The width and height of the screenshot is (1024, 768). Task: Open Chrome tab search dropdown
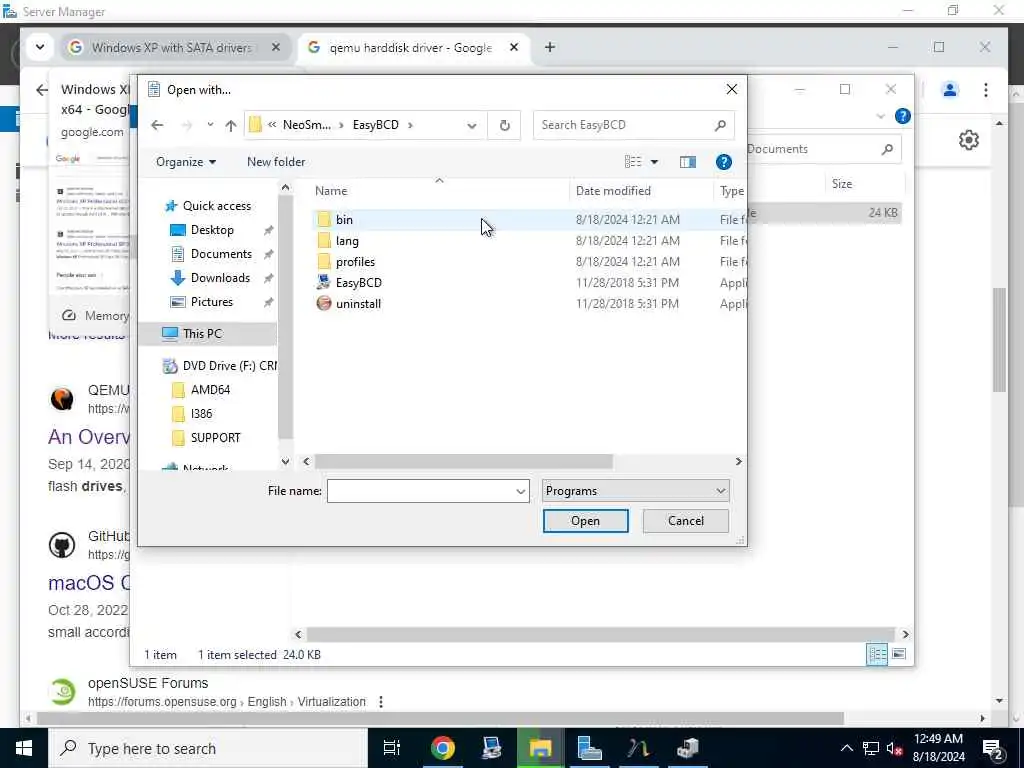pos(40,47)
